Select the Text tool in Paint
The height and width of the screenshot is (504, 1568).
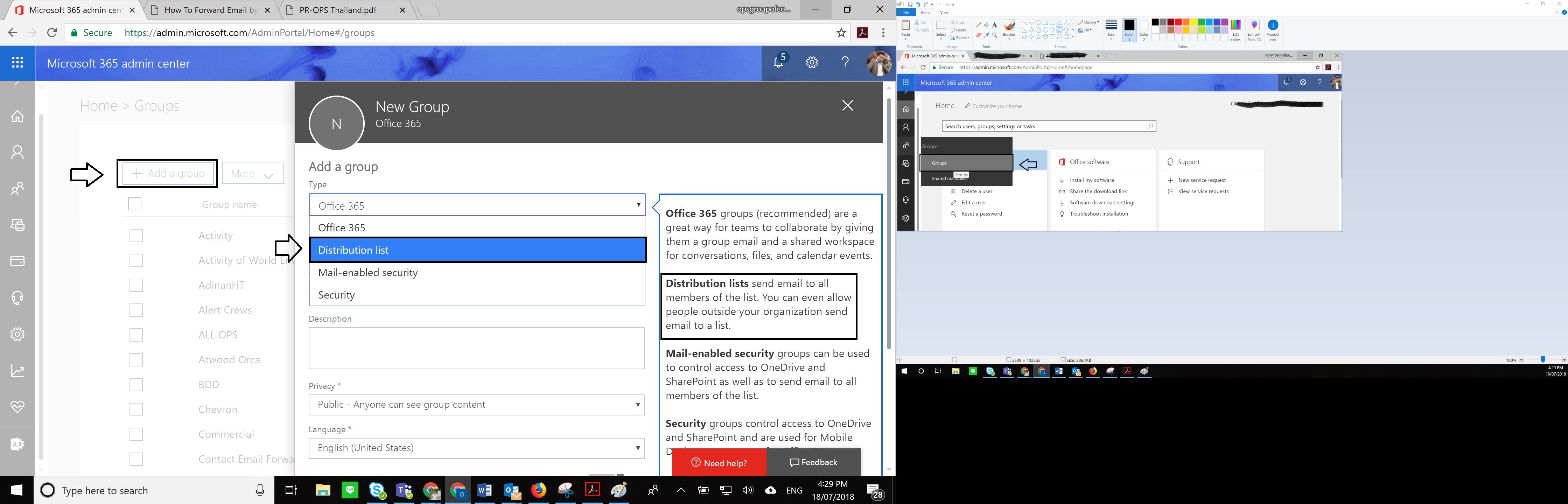pos(995,25)
